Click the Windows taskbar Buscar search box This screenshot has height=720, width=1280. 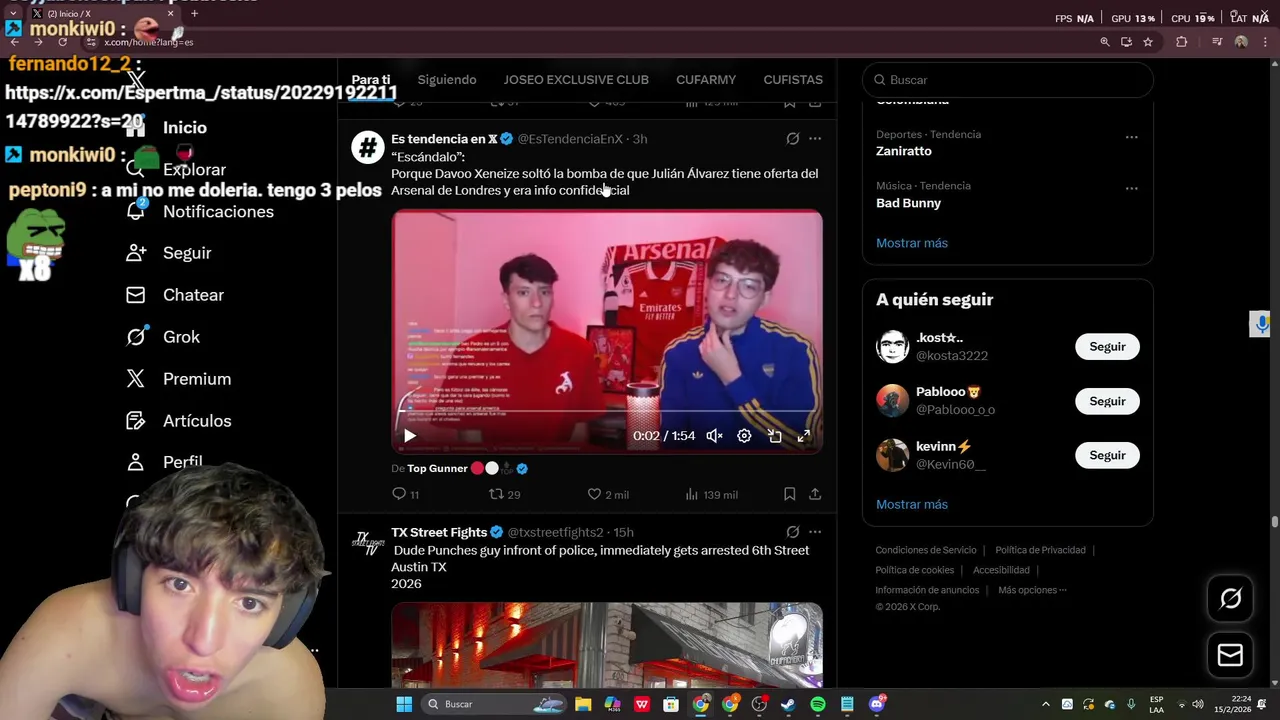coord(496,704)
